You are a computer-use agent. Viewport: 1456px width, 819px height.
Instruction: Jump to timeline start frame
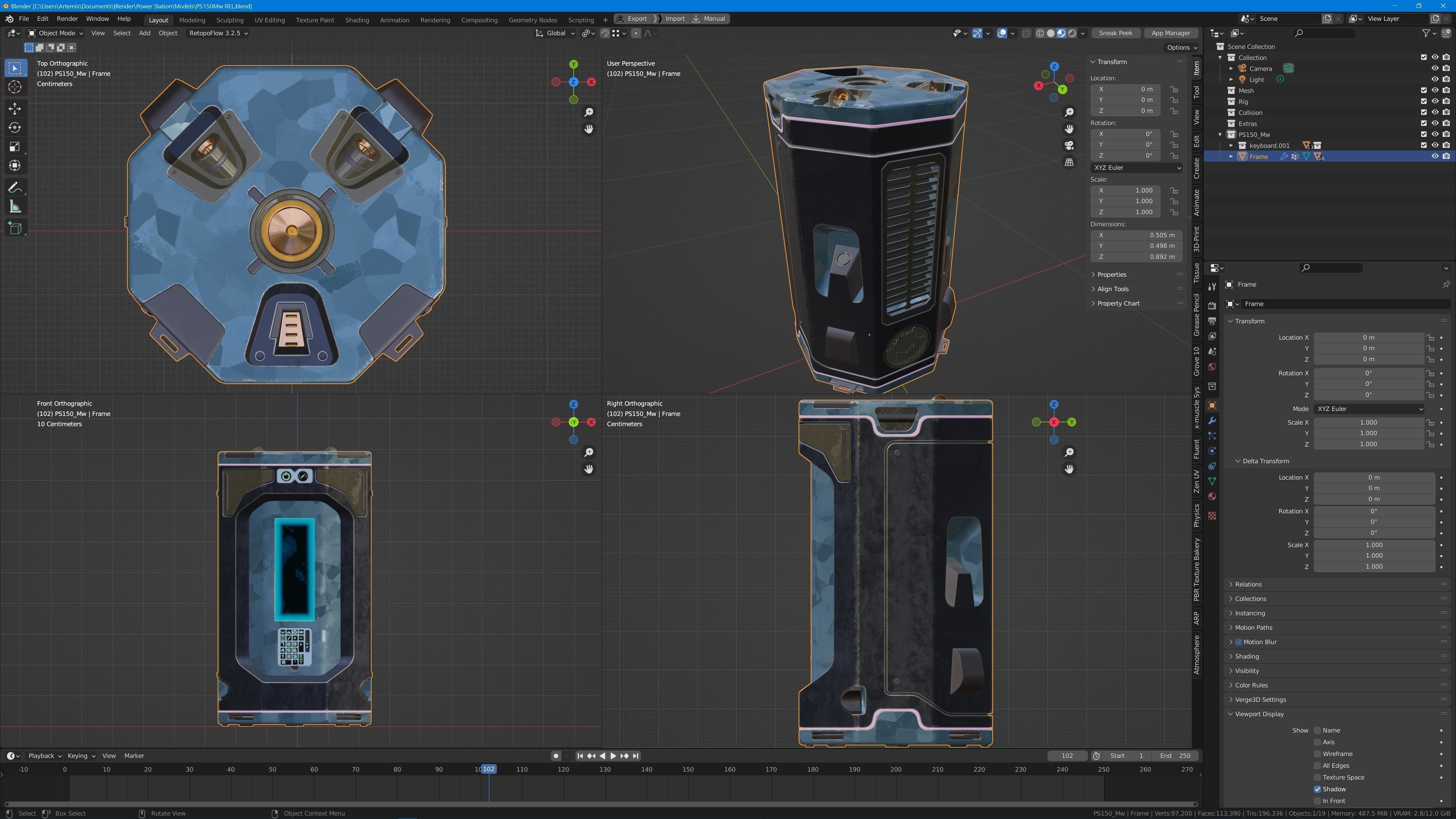(580, 756)
